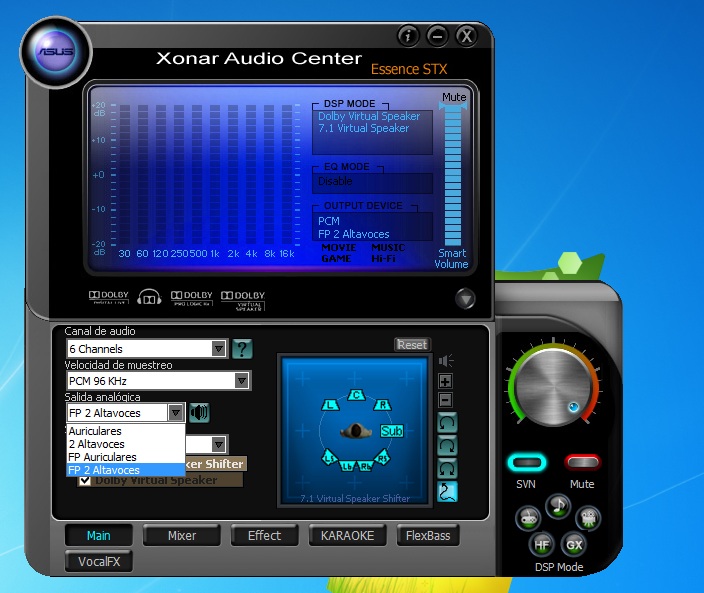This screenshot has width=704, height=593.
Task: Click Dolby Digital Live logo
Action: (109, 297)
